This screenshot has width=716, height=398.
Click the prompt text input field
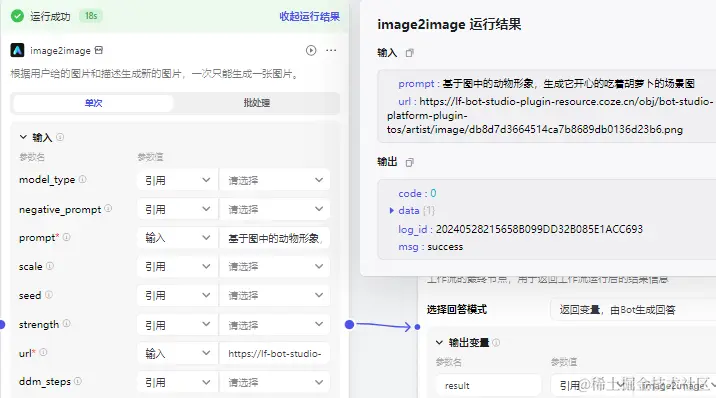coord(275,238)
